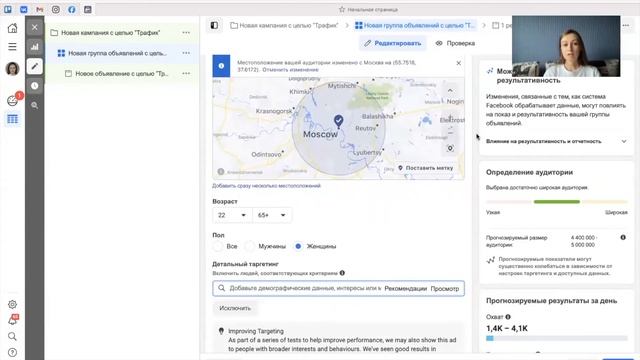
Task: Open ad group row three-dots menu
Action: pos(186,53)
